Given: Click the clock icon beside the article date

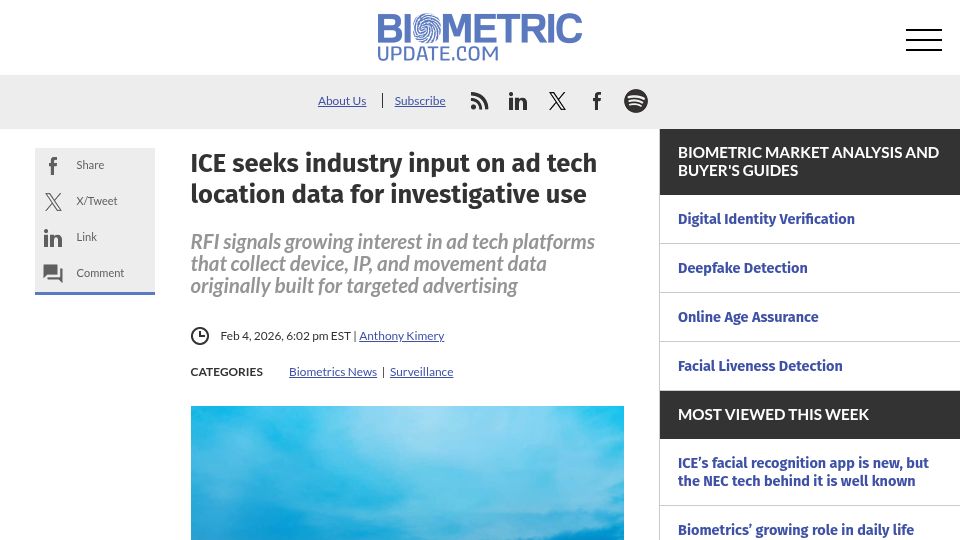Looking at the screenshot, I should pyautogui.click(x=200, y=336).
